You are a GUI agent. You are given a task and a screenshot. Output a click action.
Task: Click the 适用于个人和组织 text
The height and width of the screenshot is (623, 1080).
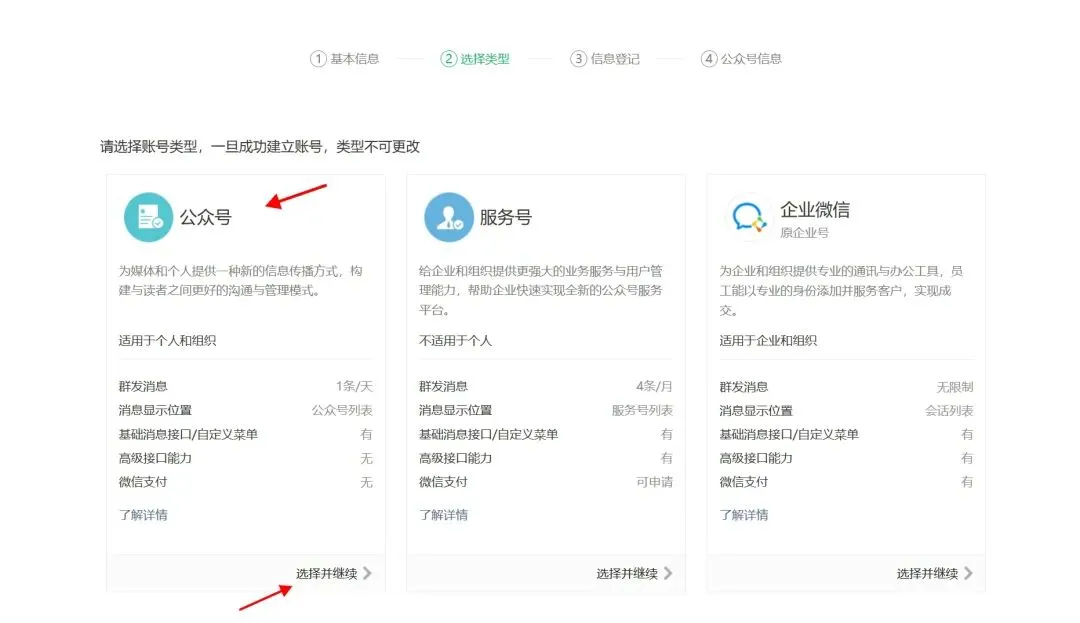coord(167,340)
